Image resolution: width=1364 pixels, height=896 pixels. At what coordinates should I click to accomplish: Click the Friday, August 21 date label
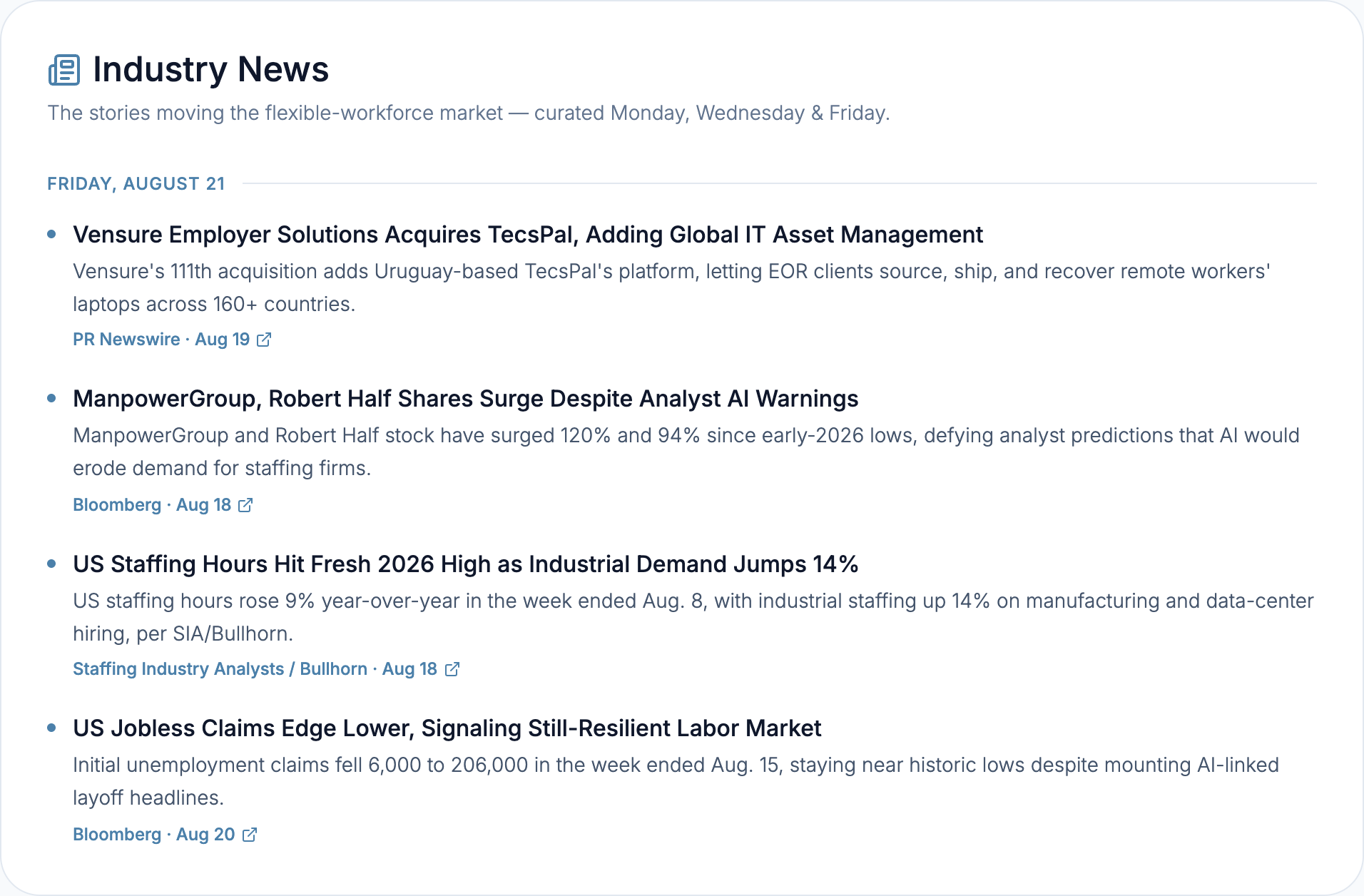136,184
